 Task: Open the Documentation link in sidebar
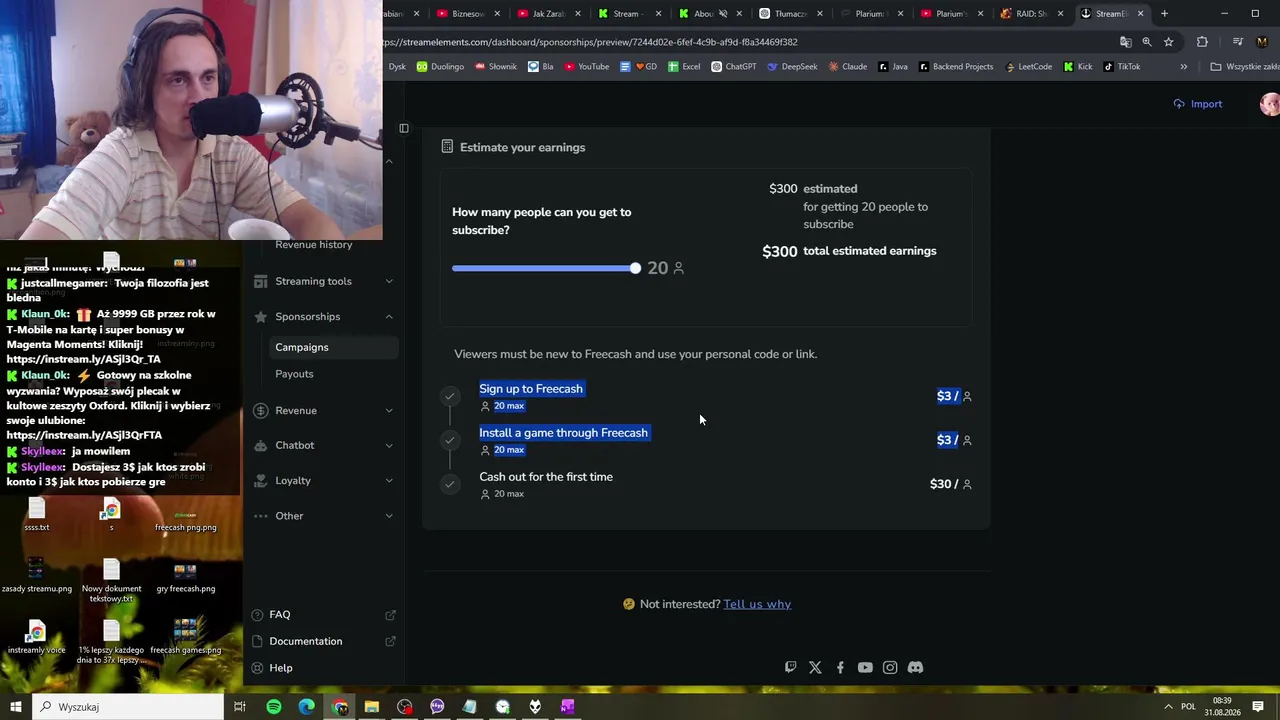pos(323,641)
